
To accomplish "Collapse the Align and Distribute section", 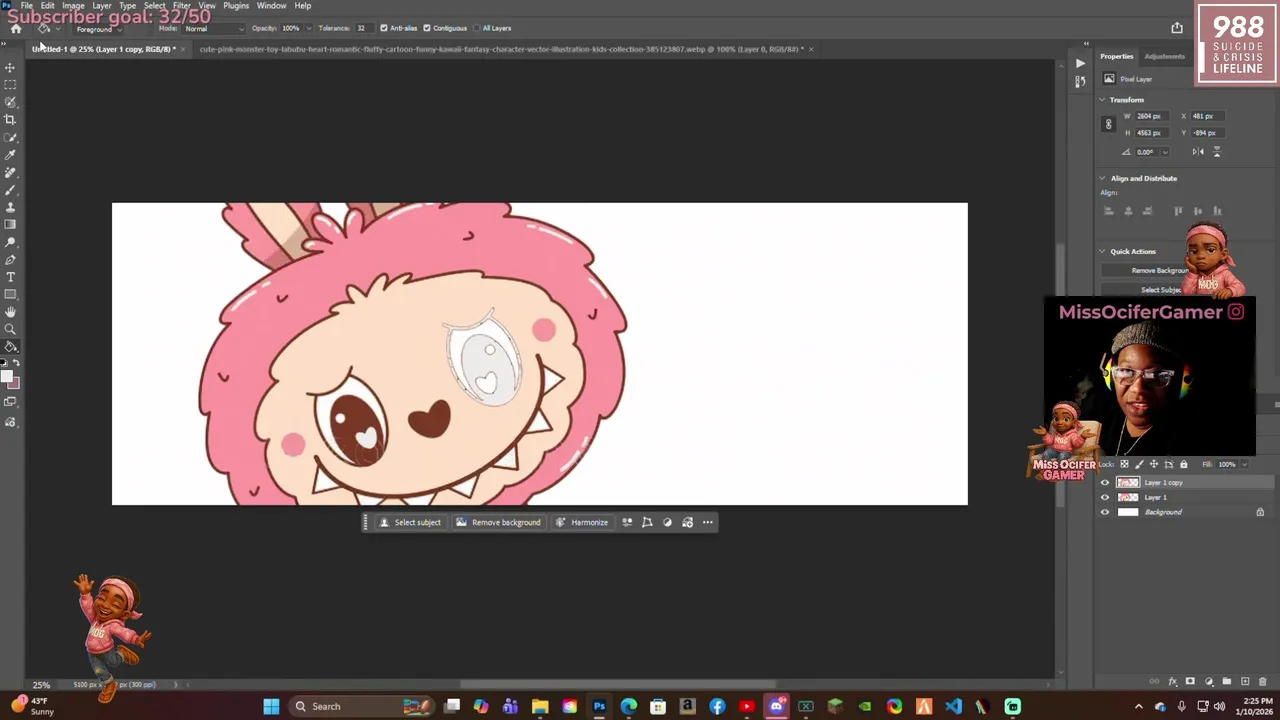I will point(1103,178).
